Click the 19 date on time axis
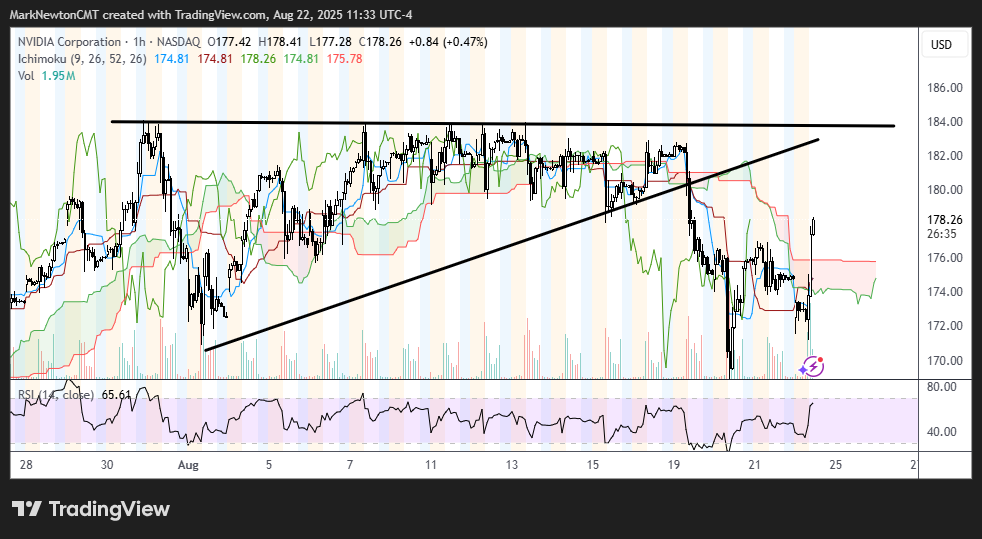Viewport: 982px width, 539px height. 674,465
